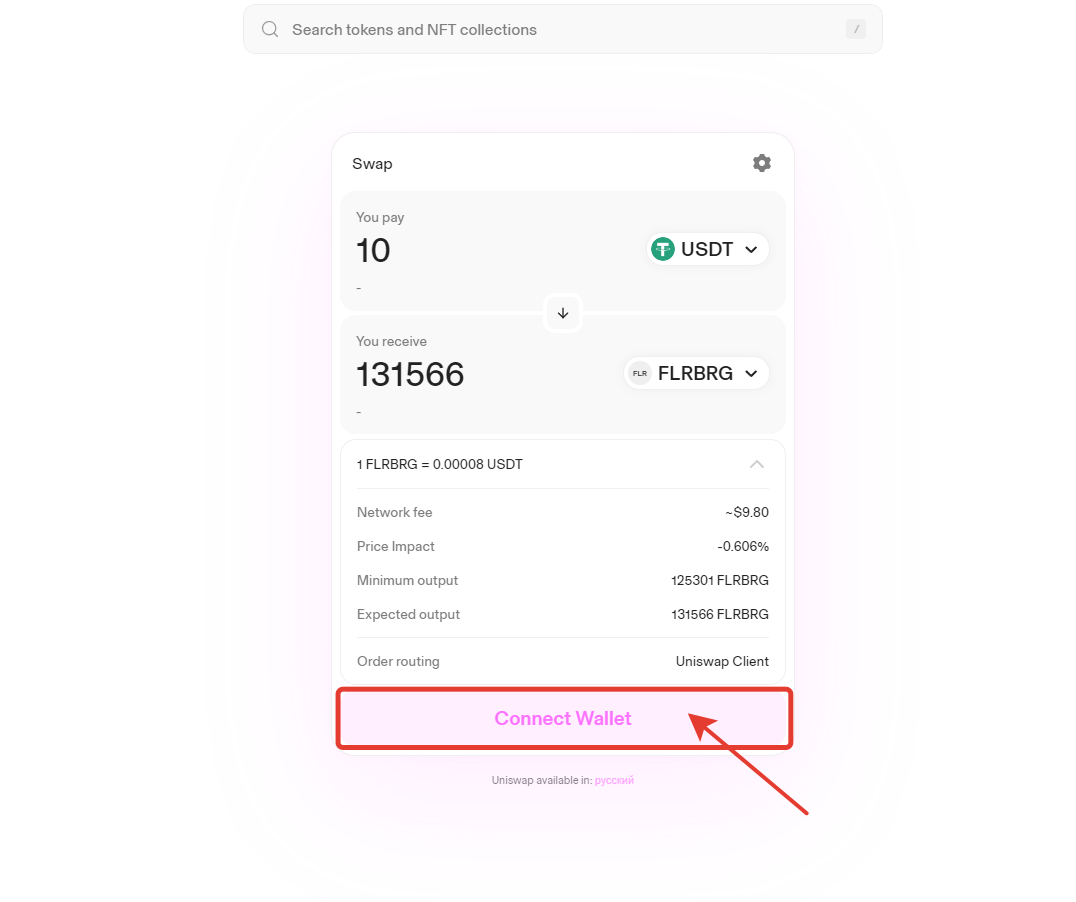Click the Price Impact percentage
Viewport: 1076px width, 902px height.
tap(743, 546)
